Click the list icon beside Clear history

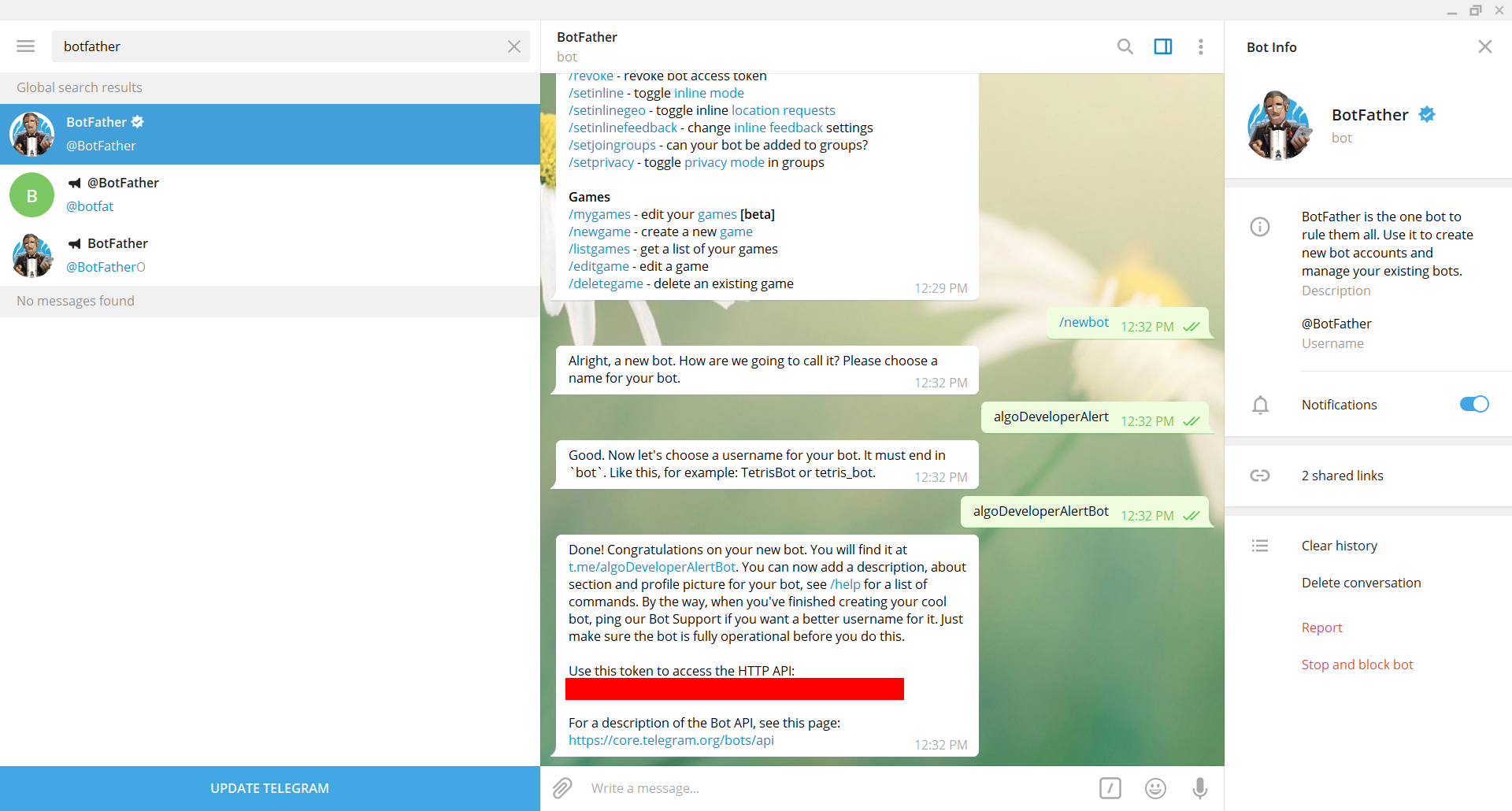pyautogui.click(x=1260, y=546)
